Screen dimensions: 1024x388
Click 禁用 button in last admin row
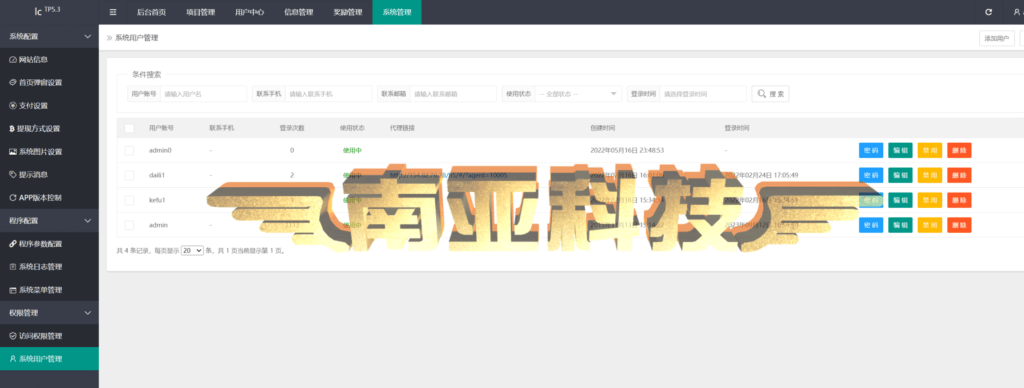coord(929,225)
